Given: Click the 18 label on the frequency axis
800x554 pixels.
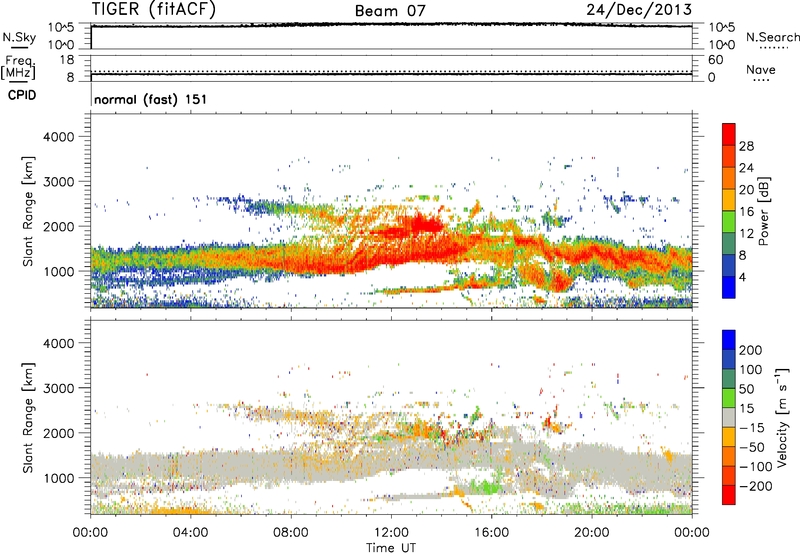Looking at the screenshot, I should tap(67, 60).
